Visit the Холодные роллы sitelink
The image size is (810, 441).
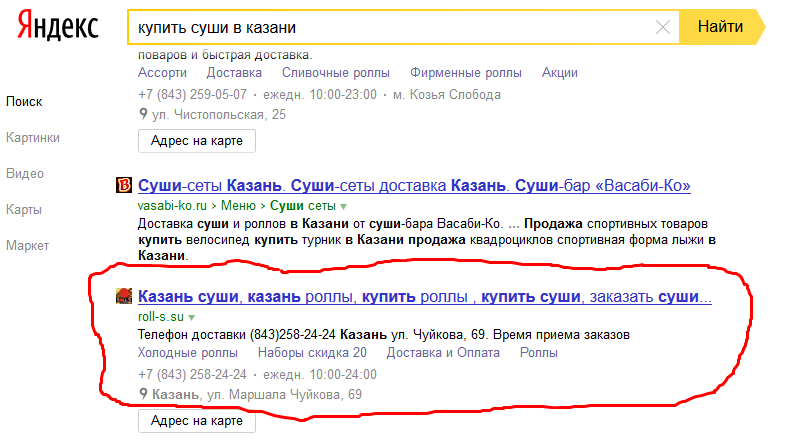click(188, 353)
